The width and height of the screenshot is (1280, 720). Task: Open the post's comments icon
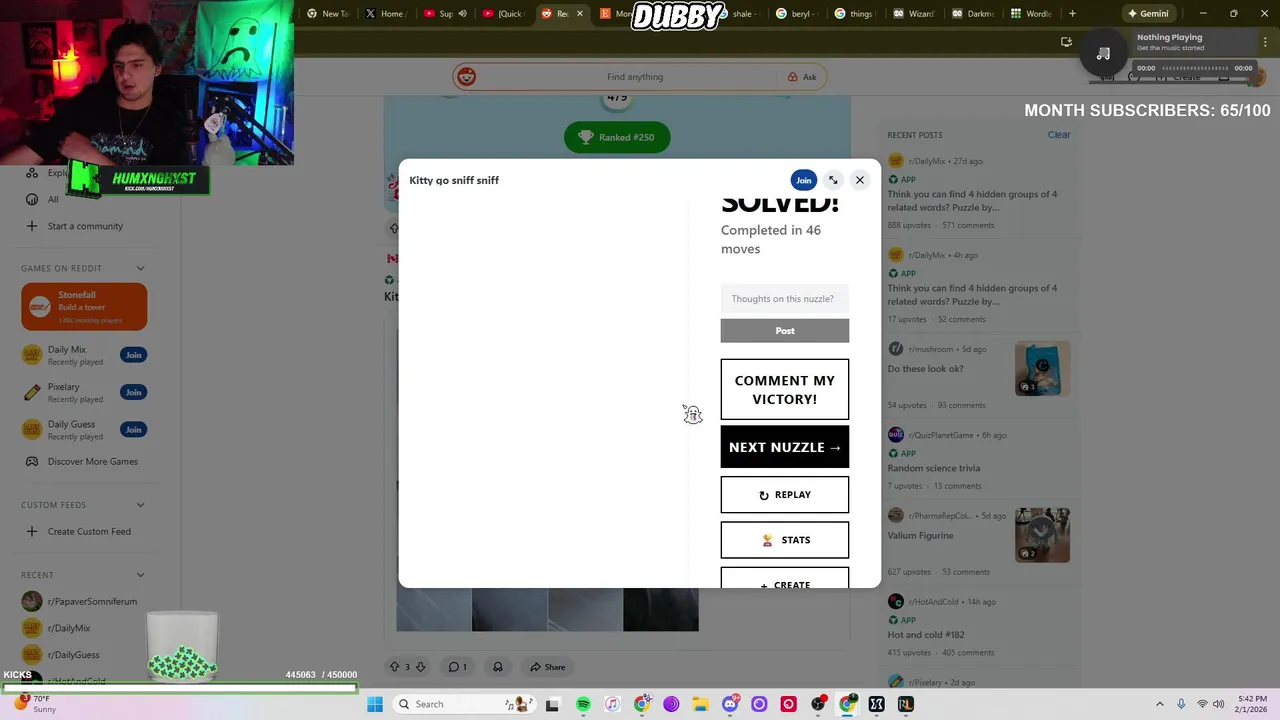pos(457,667)
